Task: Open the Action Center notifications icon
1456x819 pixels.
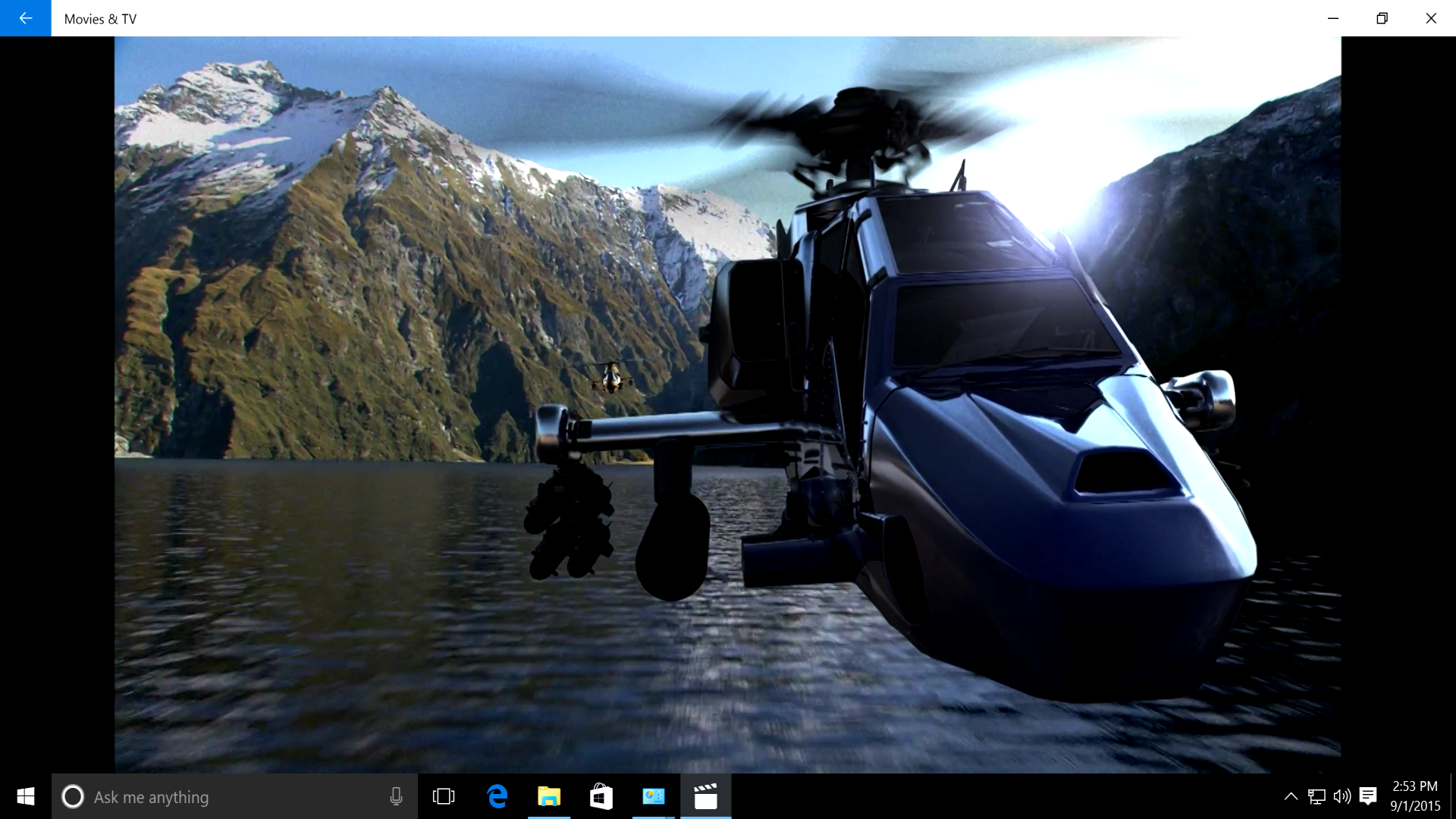Action: (1368, 796)
